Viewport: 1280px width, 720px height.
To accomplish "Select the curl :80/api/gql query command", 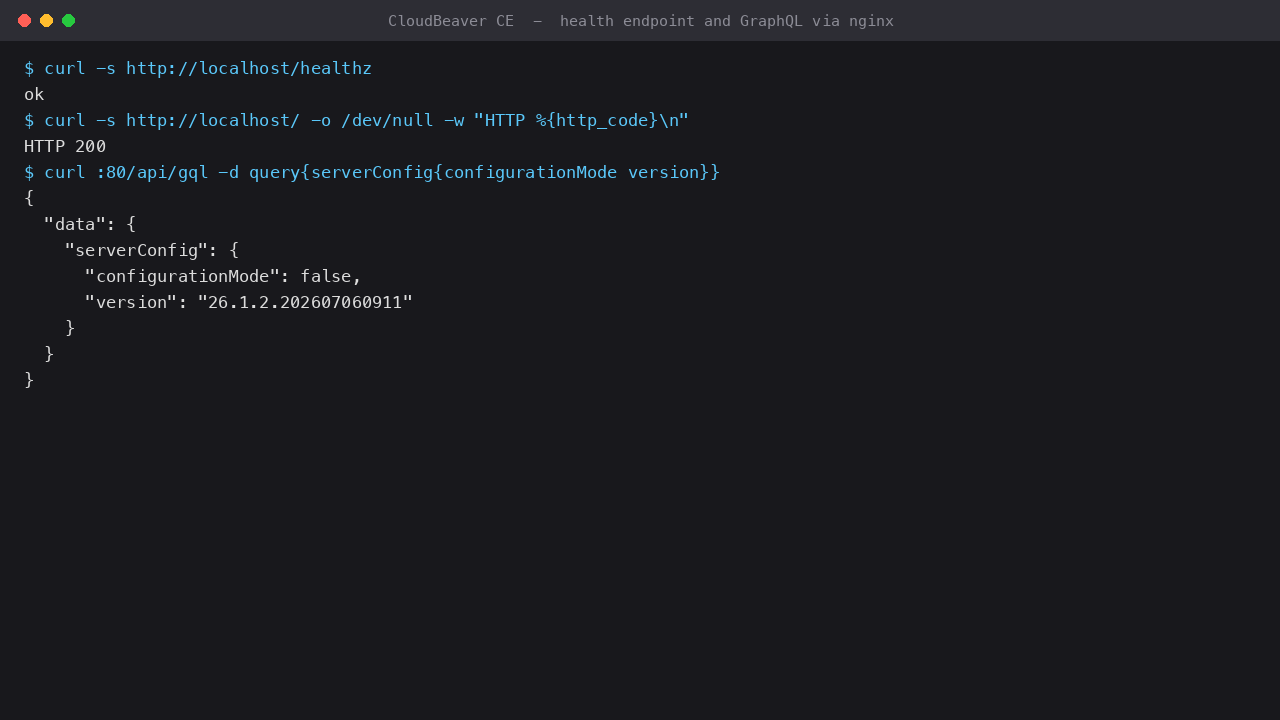I will (372, 172).
